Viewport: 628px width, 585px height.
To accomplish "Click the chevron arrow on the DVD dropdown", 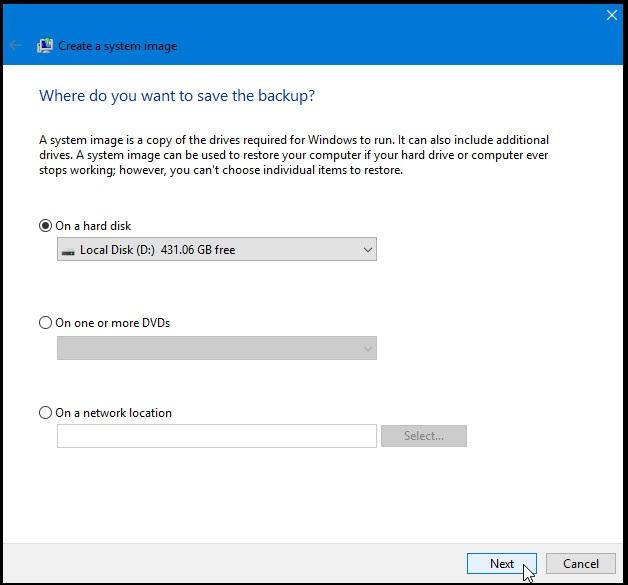I will (x=367, y=348).
